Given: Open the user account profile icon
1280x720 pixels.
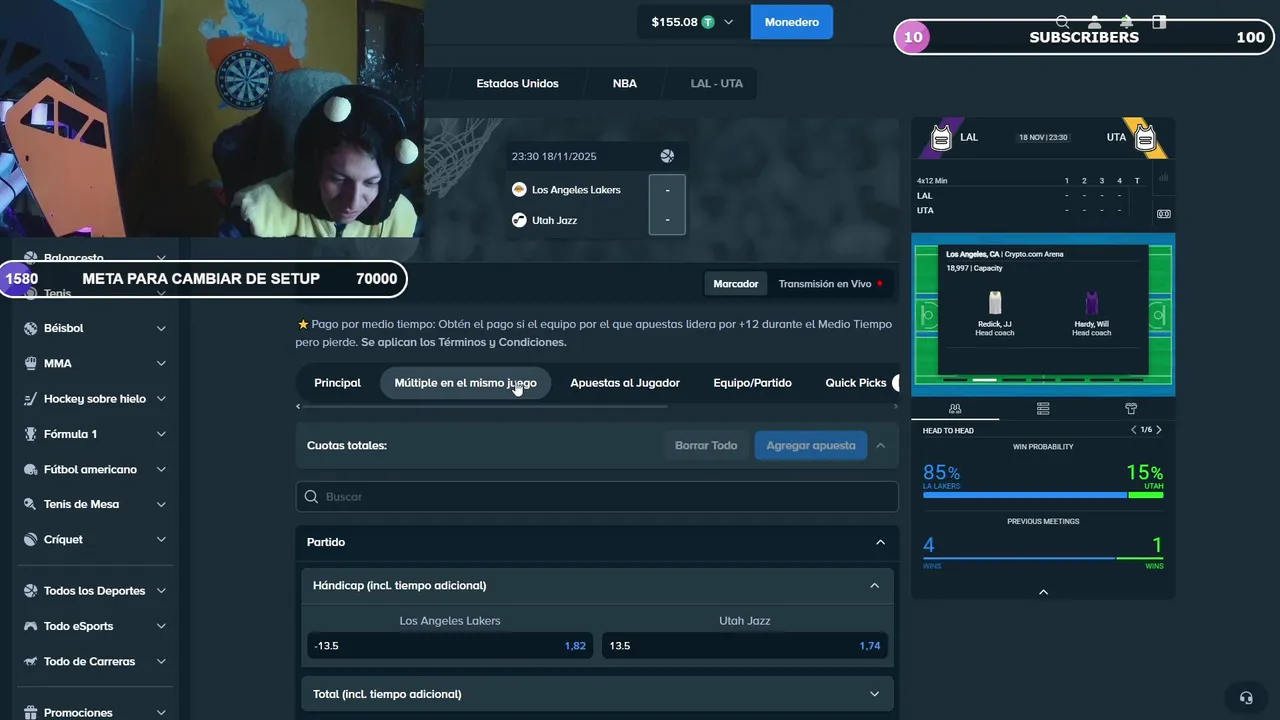Looking at the screenshot, I should click(1094, 21).
